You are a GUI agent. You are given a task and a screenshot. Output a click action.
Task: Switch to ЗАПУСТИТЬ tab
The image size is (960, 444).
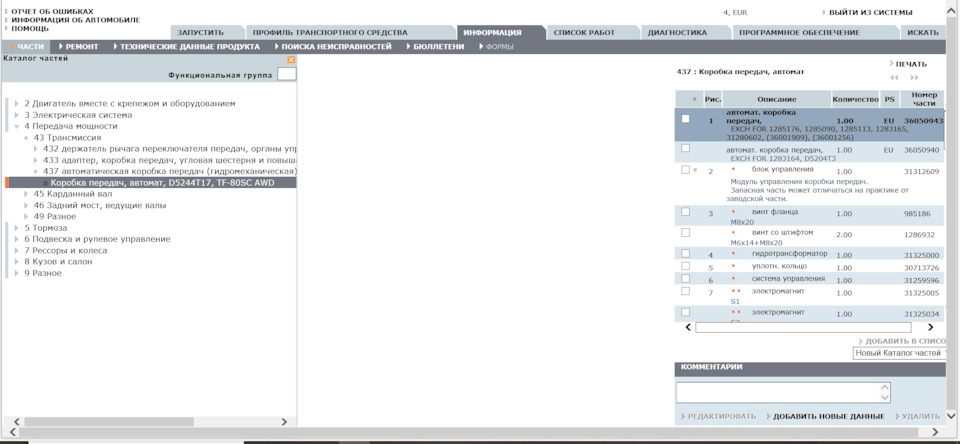[x=200, y=32]
